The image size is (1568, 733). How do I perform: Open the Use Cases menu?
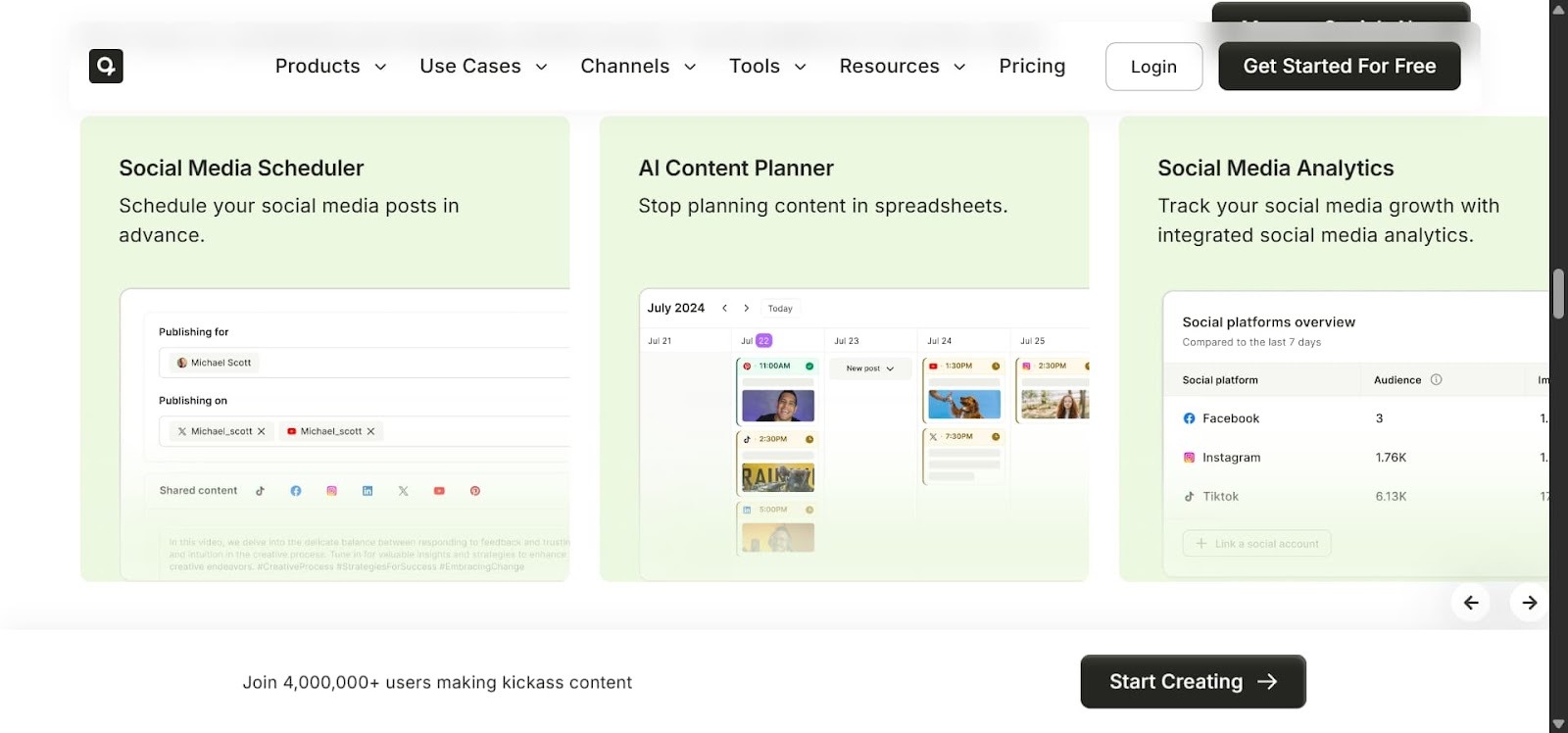point(483,66)
